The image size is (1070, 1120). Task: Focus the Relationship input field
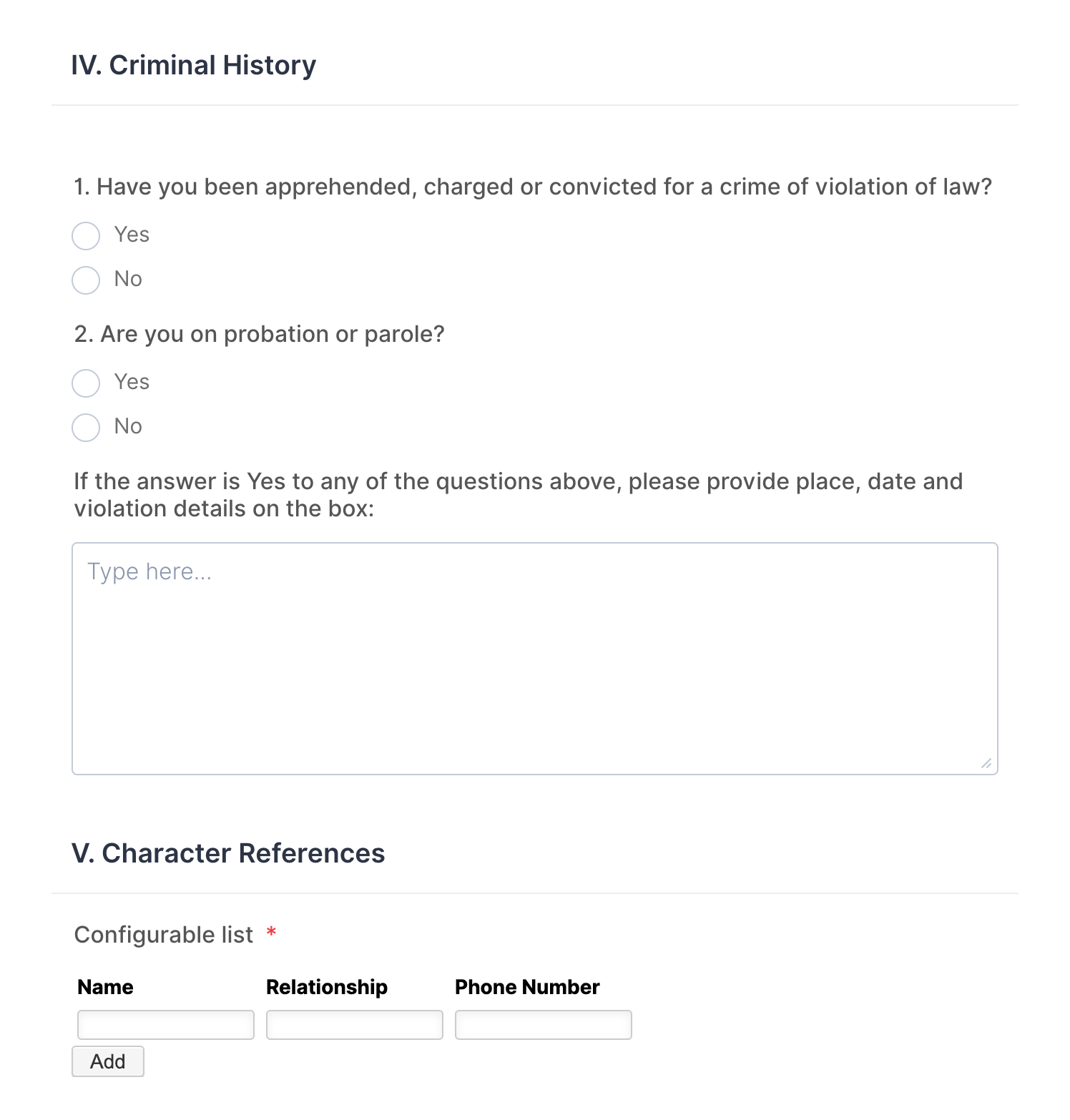[355, 1025]
